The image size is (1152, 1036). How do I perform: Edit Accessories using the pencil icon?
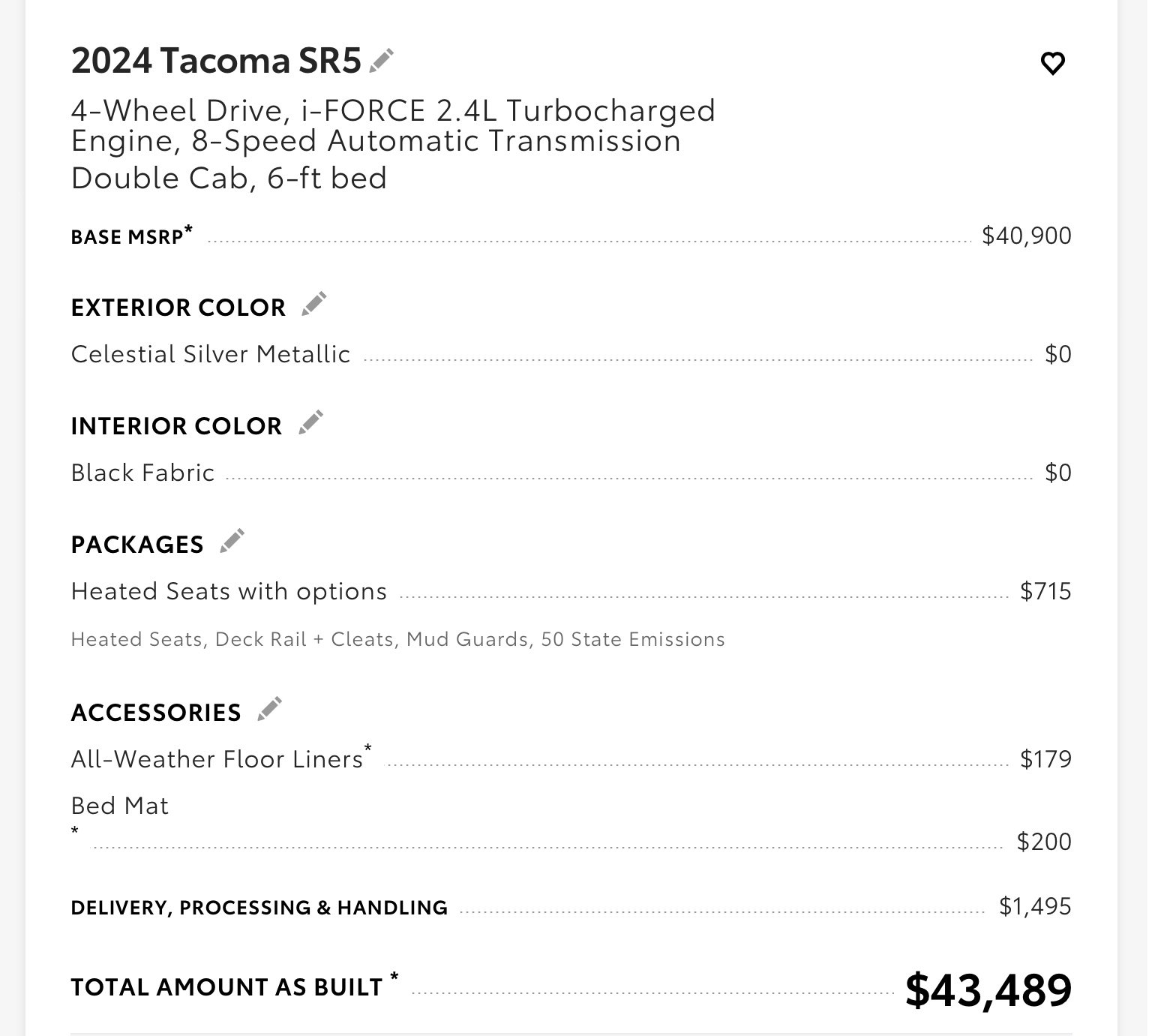pos(269,709)
